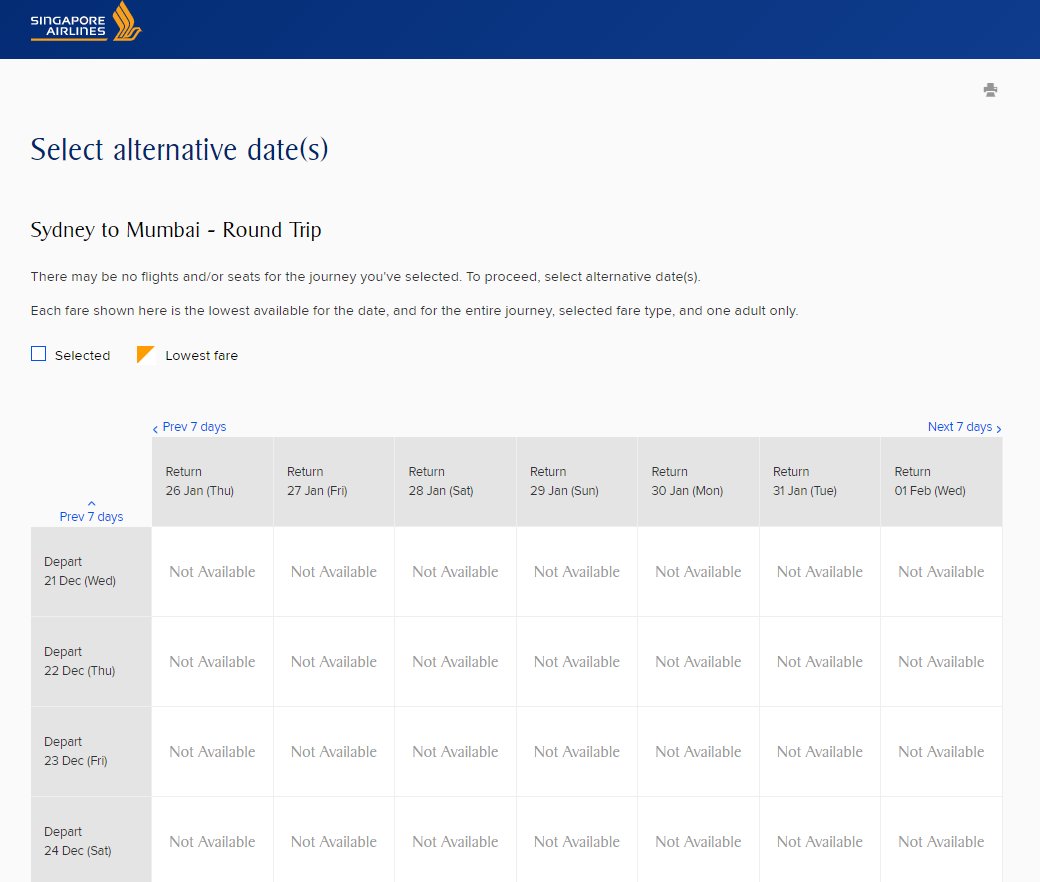This screenshot has width=1040, height=882.
Task: Click Not Available cell for 24 Dec and 29 Jan
Action: pyautogui.click(x=576, y=841)
